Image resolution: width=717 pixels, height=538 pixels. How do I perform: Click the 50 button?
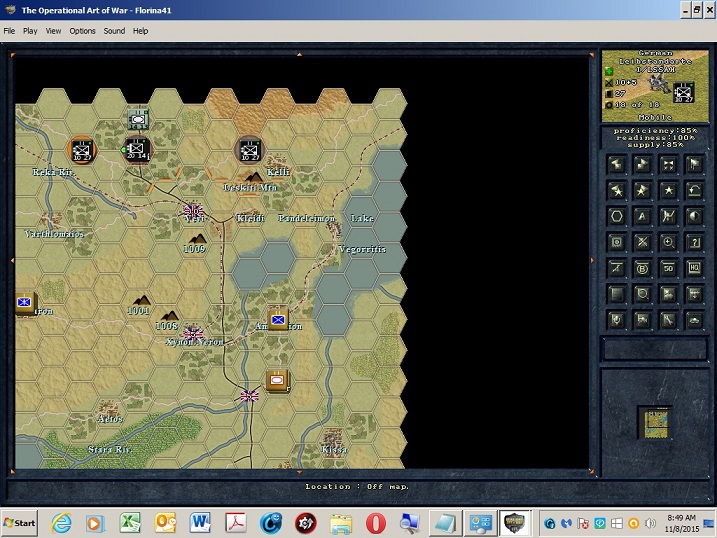669,268
